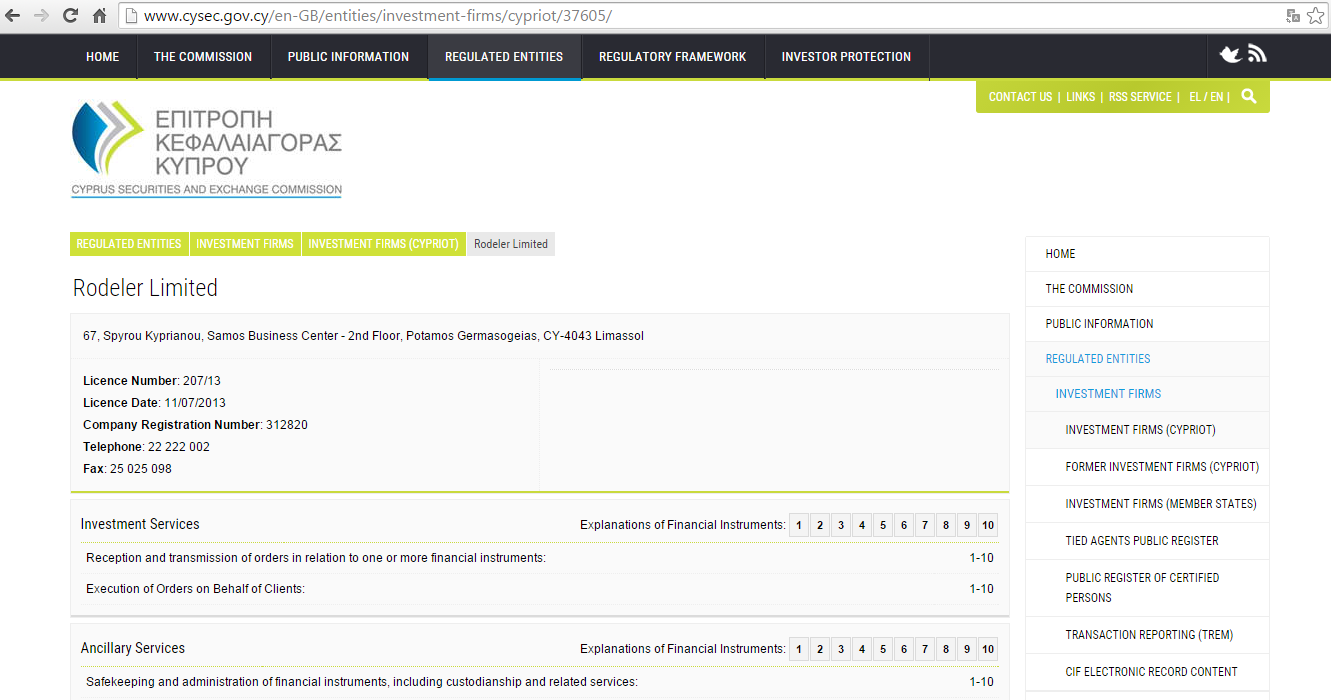Switch language with the EL / EN link
This screenshot has height=700, width=1331.
click(1206, 97)
